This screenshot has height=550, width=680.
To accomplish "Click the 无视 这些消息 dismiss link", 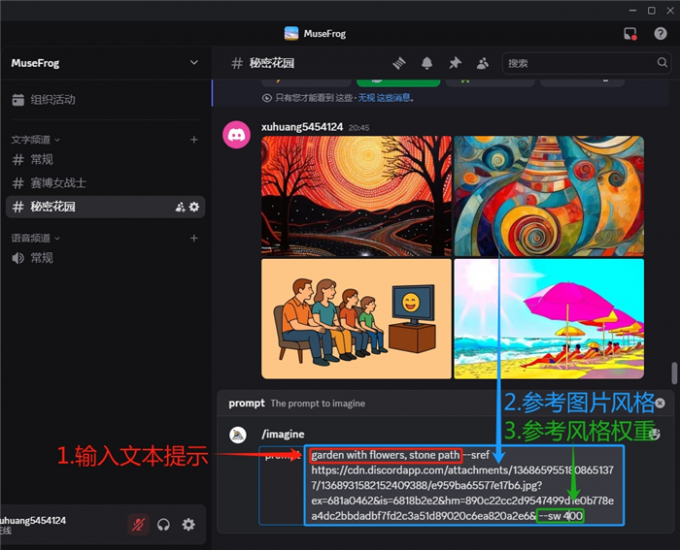I will [x=384, y=98].
